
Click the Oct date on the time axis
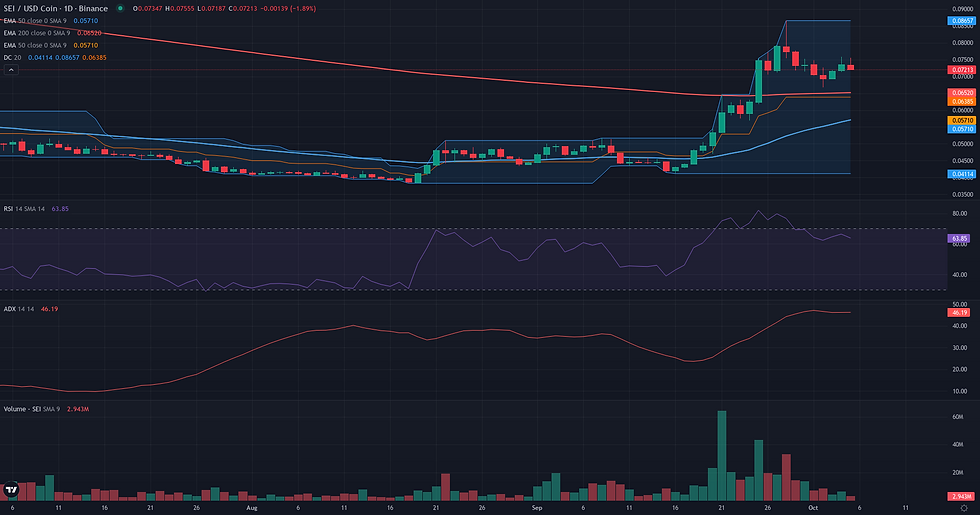point(813,508)
